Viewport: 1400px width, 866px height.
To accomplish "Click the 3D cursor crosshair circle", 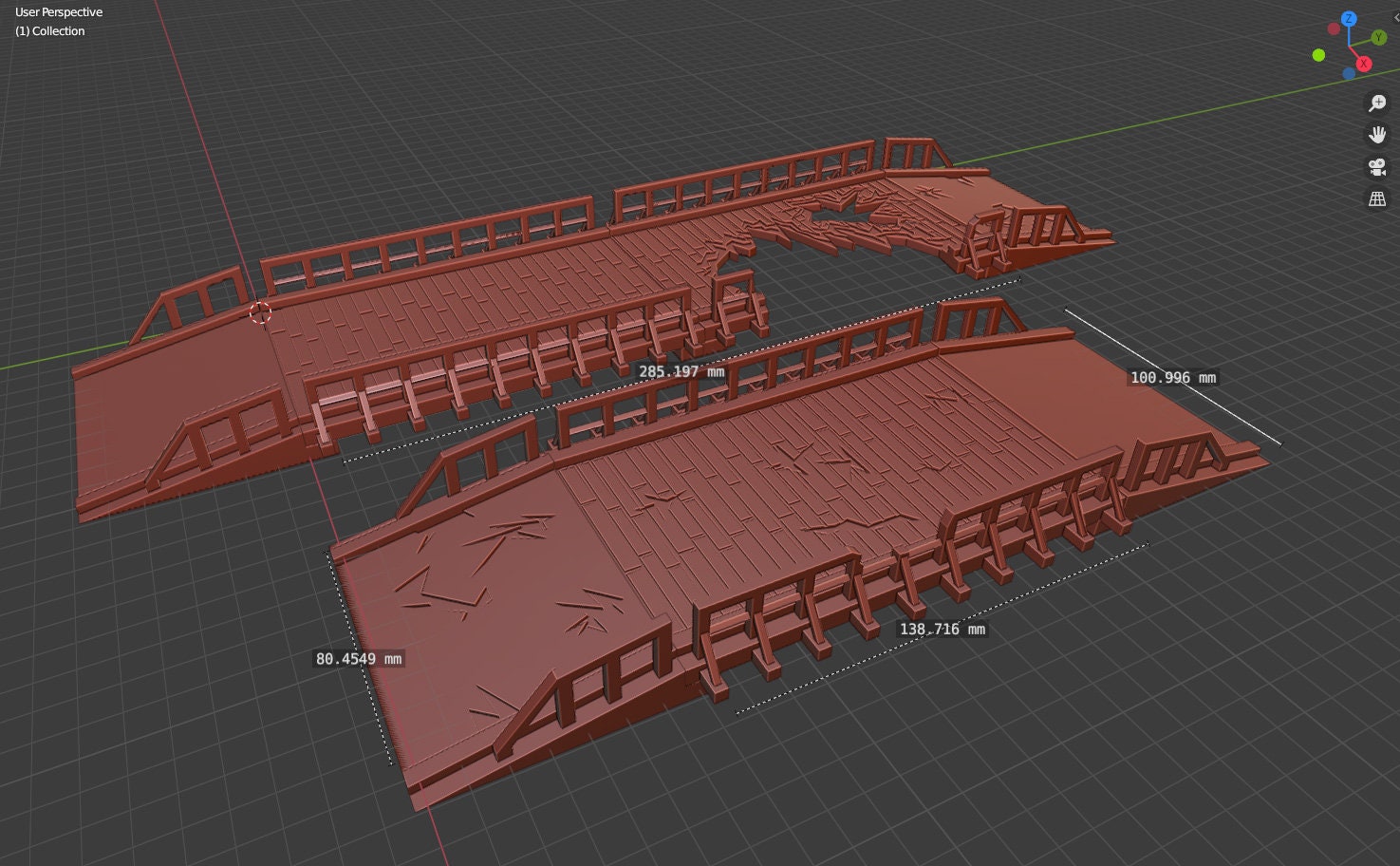I will (260, 312).
